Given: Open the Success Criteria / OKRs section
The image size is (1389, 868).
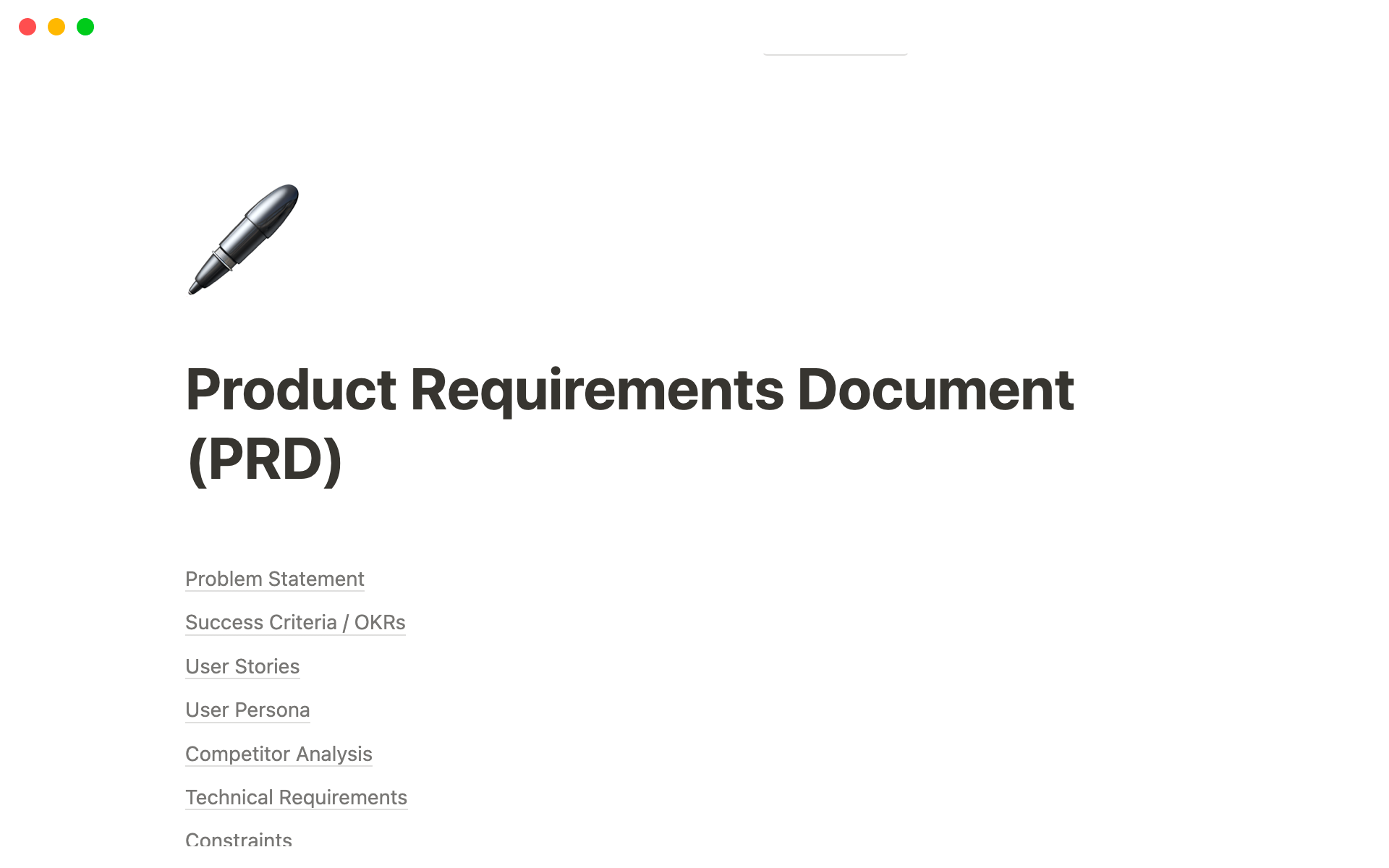Looking at the screenshot, I should [x=295, y=622].
